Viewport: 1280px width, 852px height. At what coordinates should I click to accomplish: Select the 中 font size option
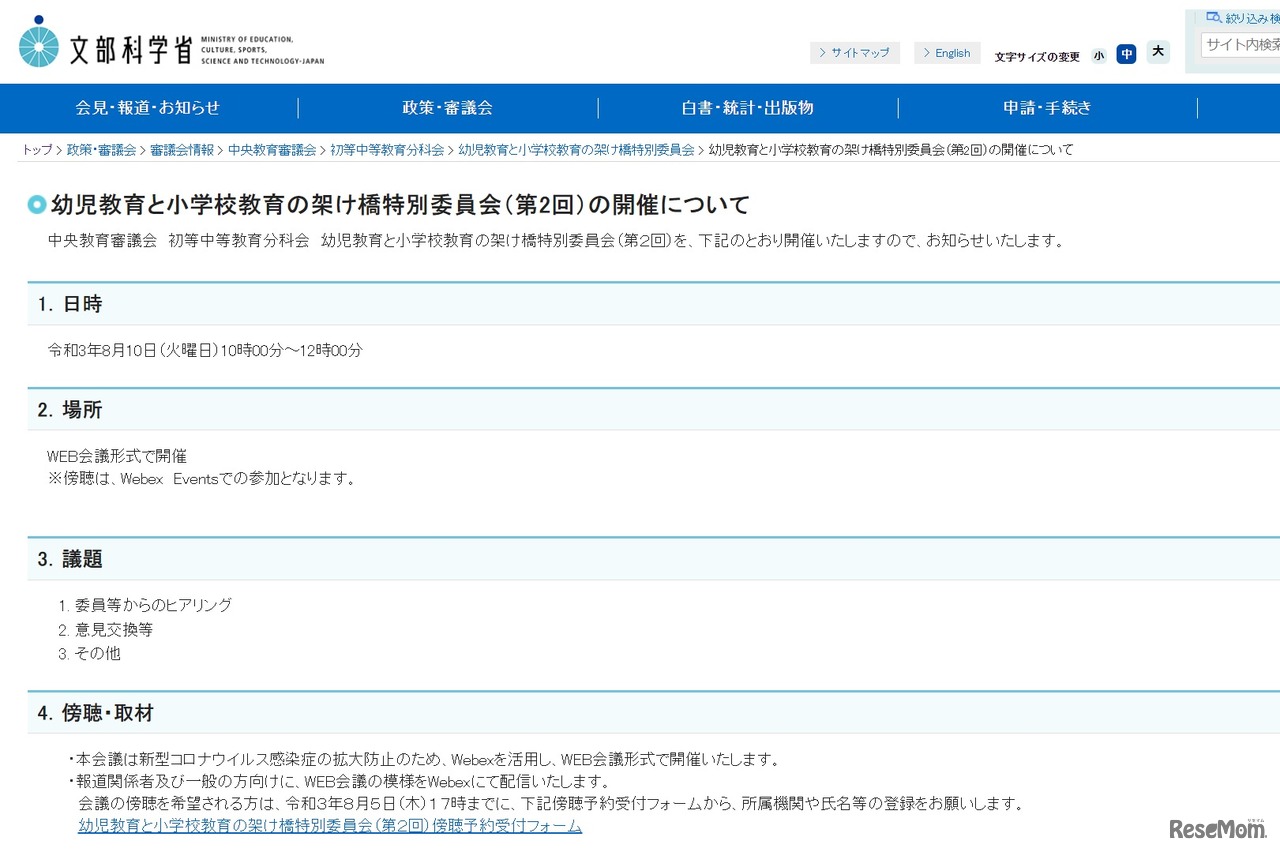pos(1126,54)
